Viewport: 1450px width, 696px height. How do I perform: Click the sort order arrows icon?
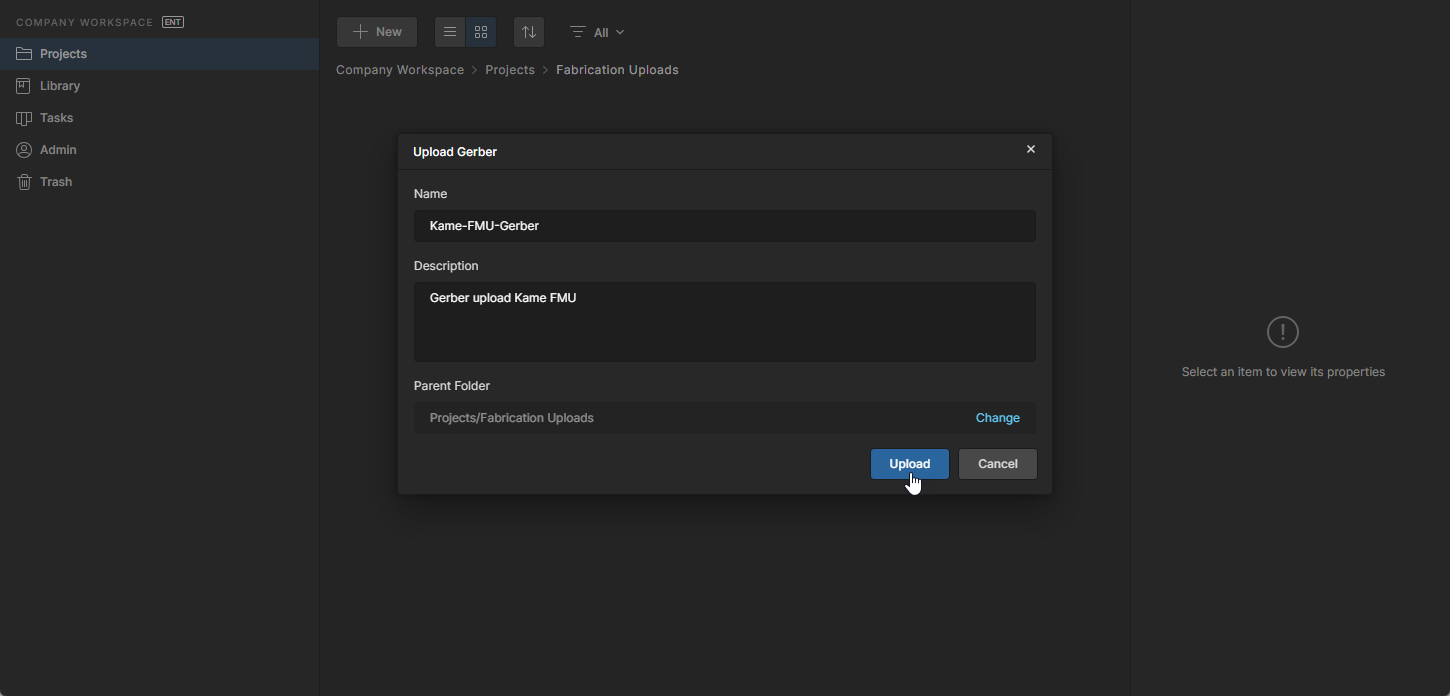(529, 32)
